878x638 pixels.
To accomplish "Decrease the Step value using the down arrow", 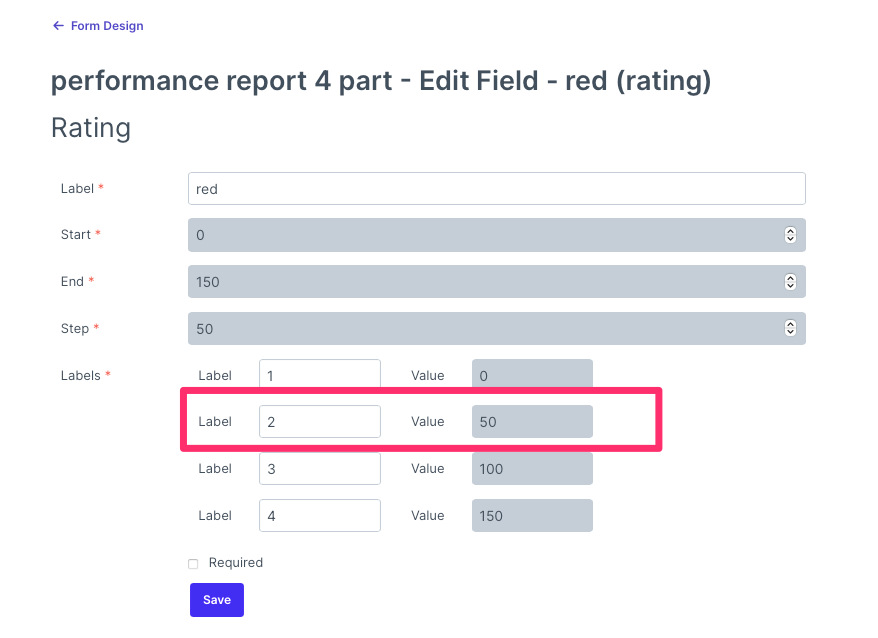I will pyautogui.click(x=790, y=332).
